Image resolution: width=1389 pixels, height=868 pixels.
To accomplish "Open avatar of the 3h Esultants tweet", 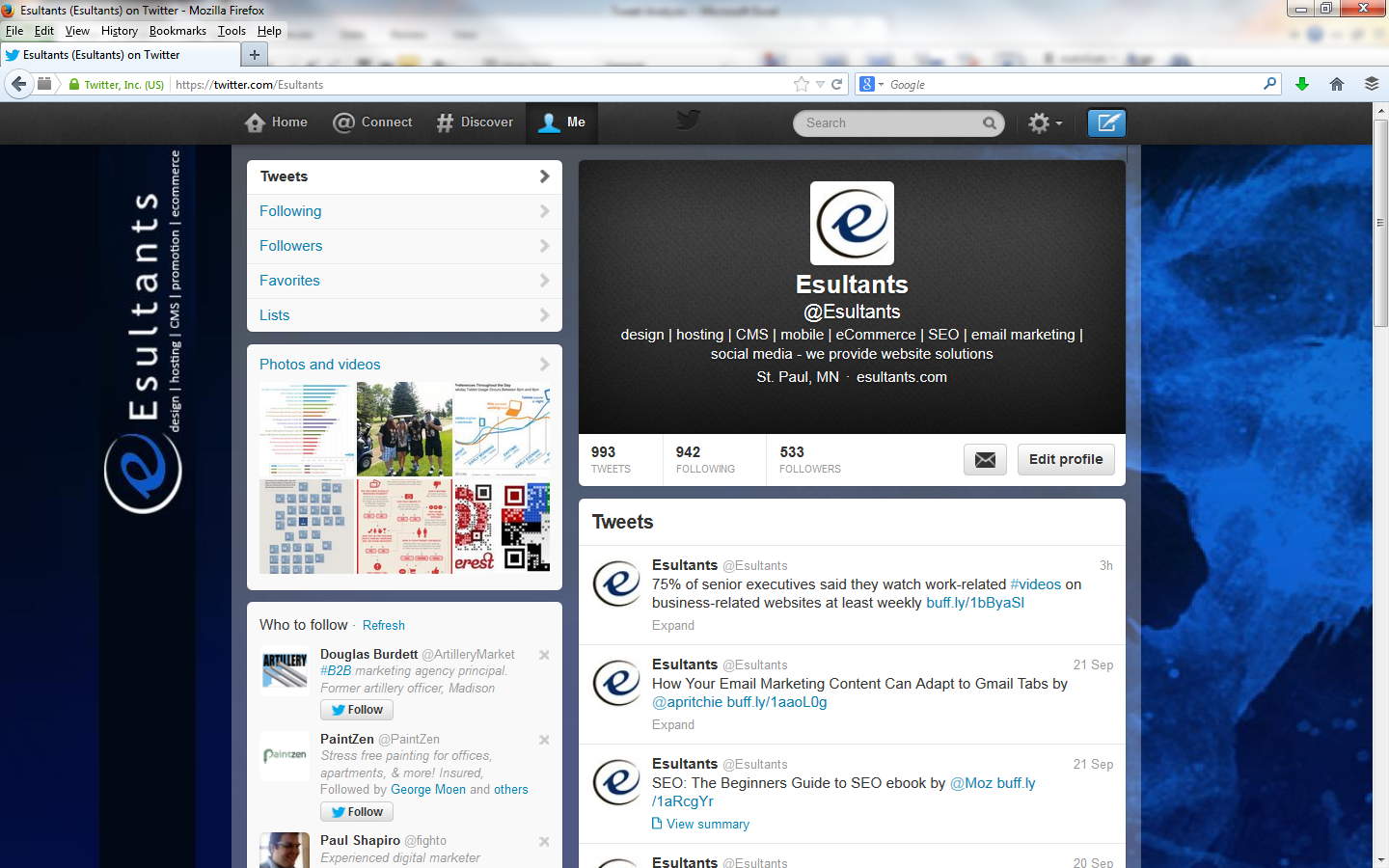I will [x=616, y=583].
